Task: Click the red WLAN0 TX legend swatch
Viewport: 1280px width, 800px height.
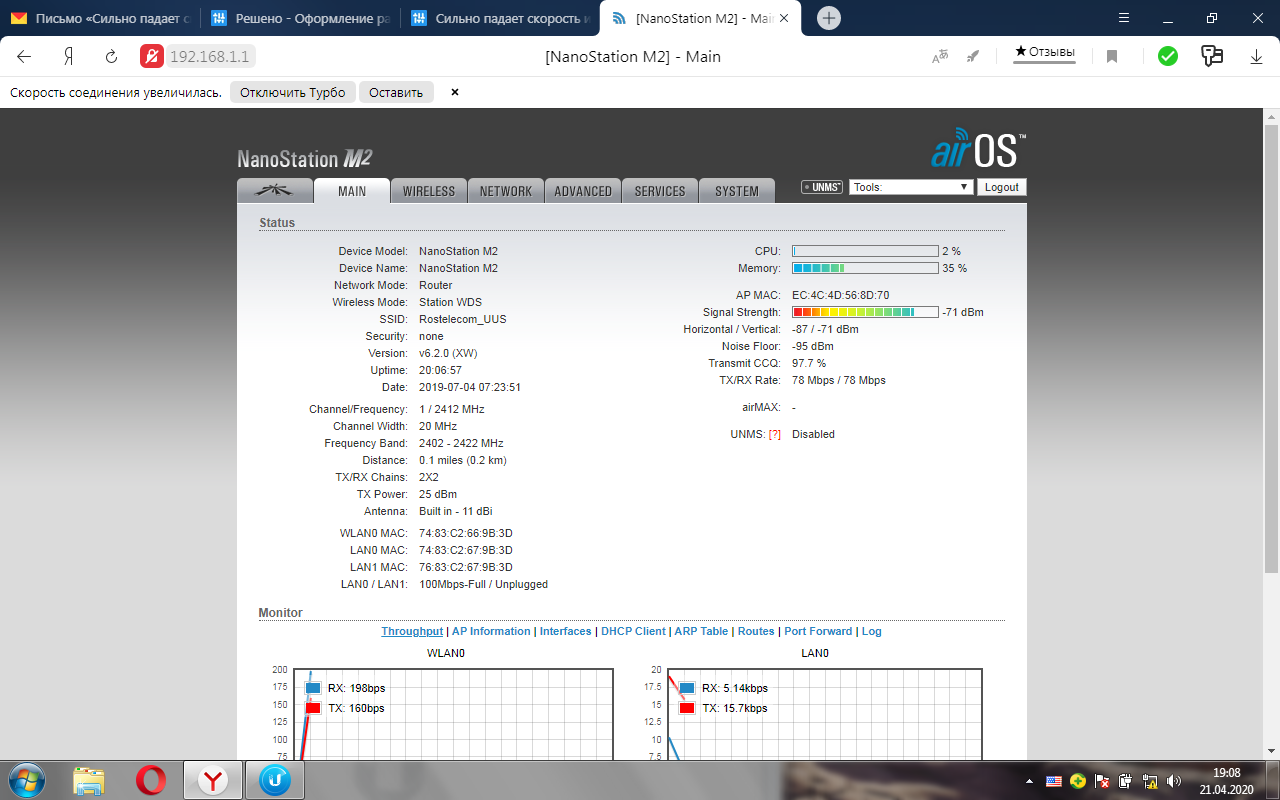Action: click(x=313, y=708)
